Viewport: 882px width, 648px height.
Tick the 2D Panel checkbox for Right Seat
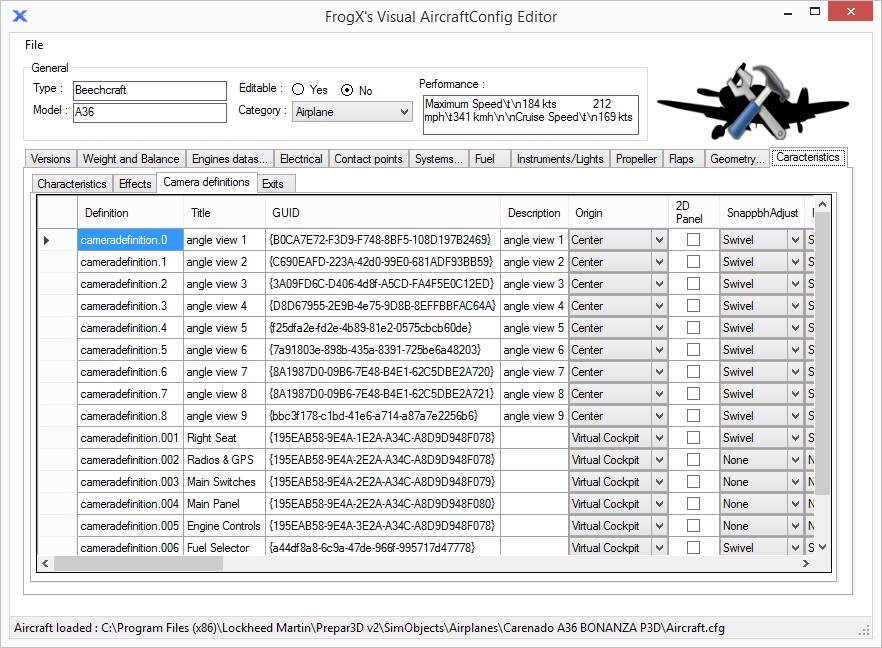point(694,438)
